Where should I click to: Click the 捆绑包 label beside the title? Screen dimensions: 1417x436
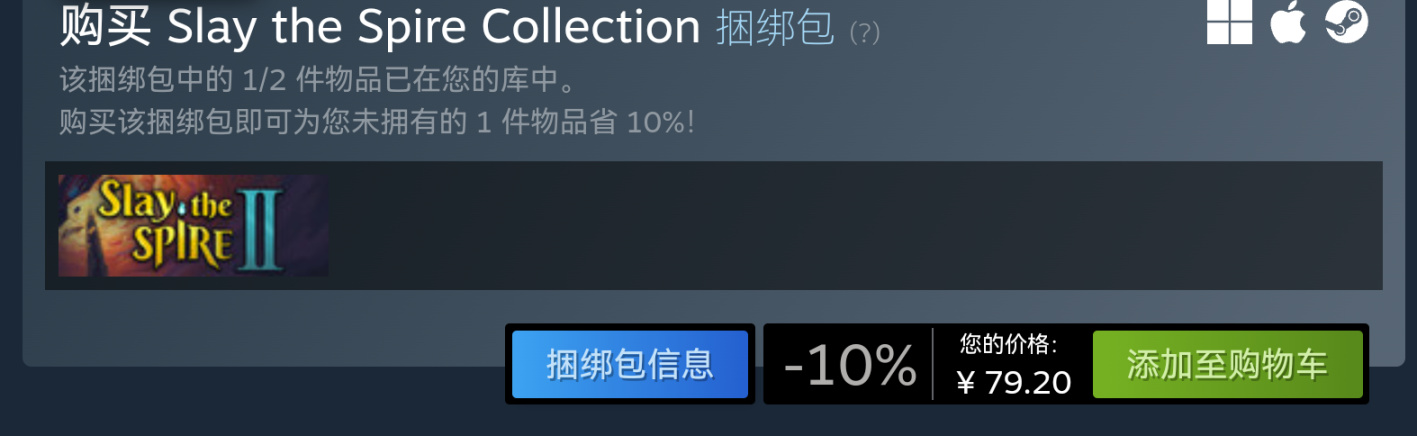coord(775,28)
